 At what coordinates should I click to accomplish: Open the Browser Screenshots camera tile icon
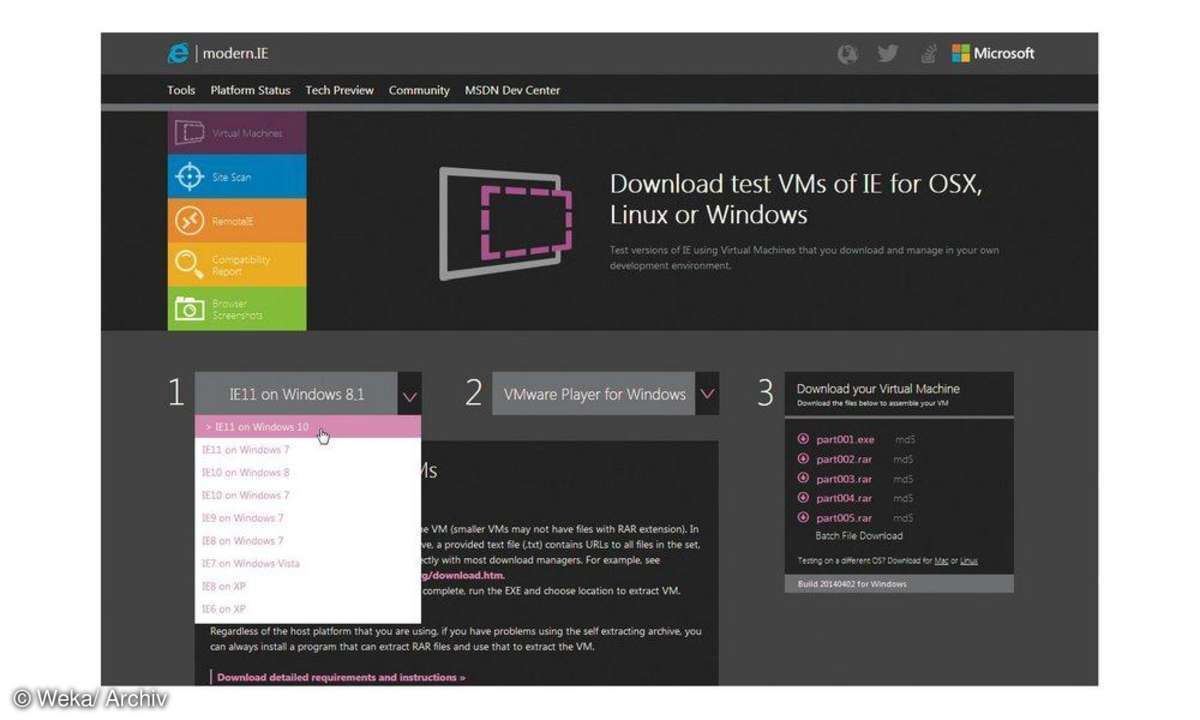click(x=189, y=309)
